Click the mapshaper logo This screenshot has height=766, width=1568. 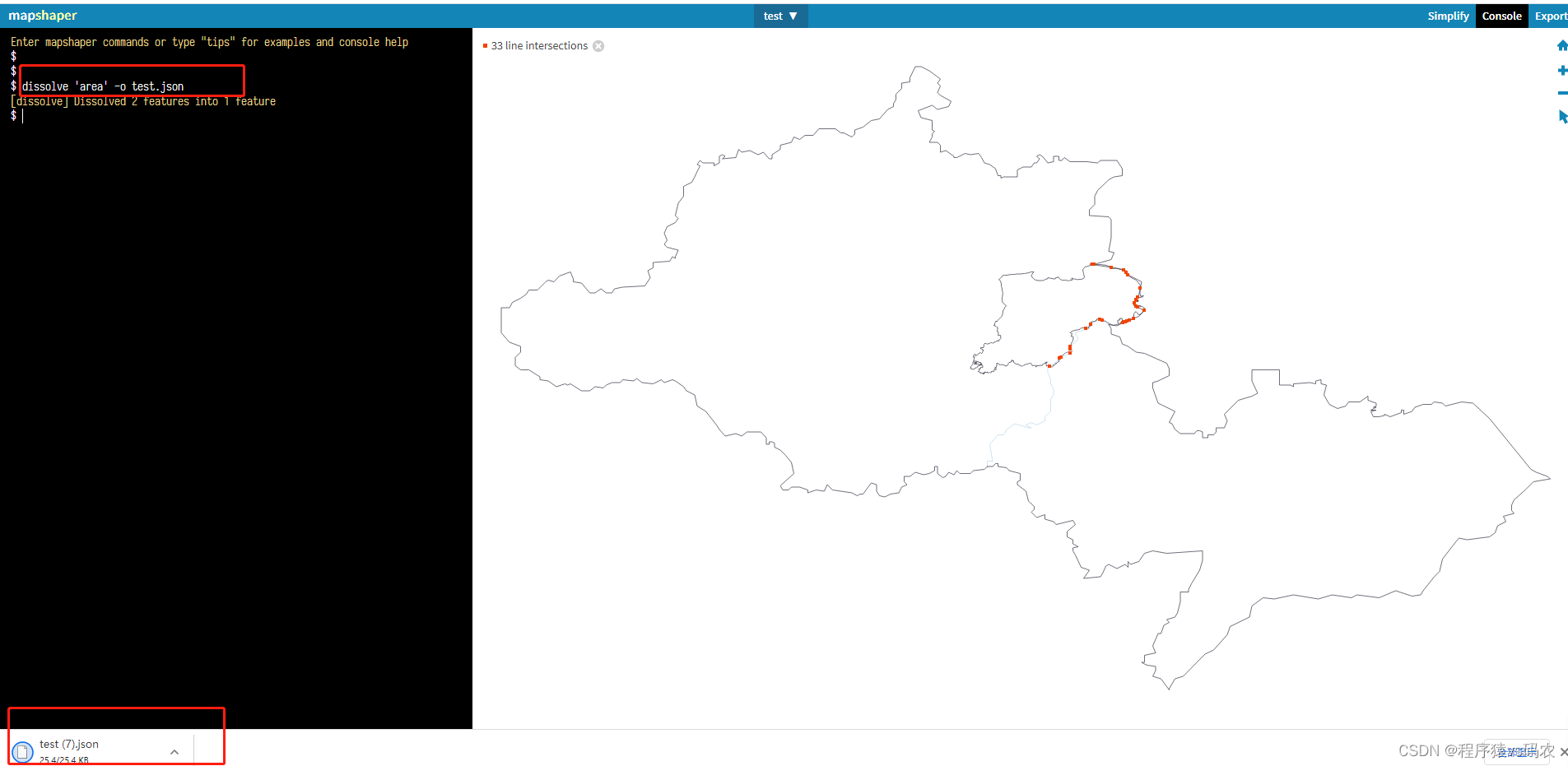tap(43, 16)
